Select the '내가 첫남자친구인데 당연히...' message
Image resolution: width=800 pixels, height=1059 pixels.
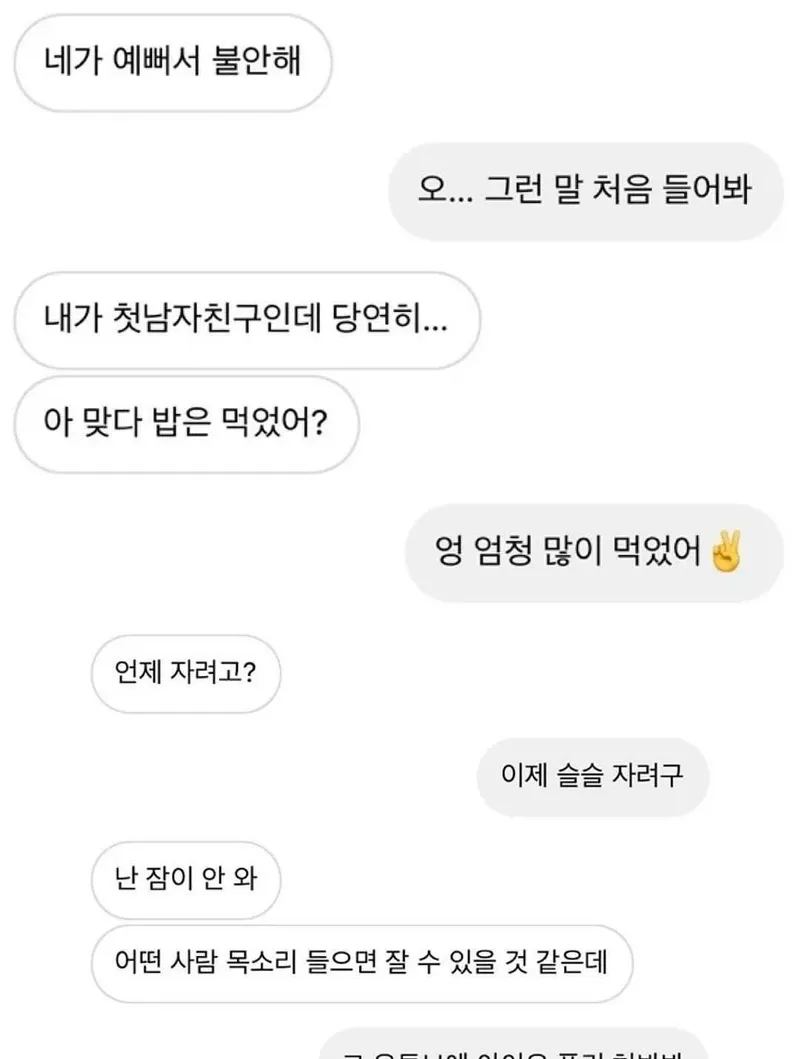247,320
